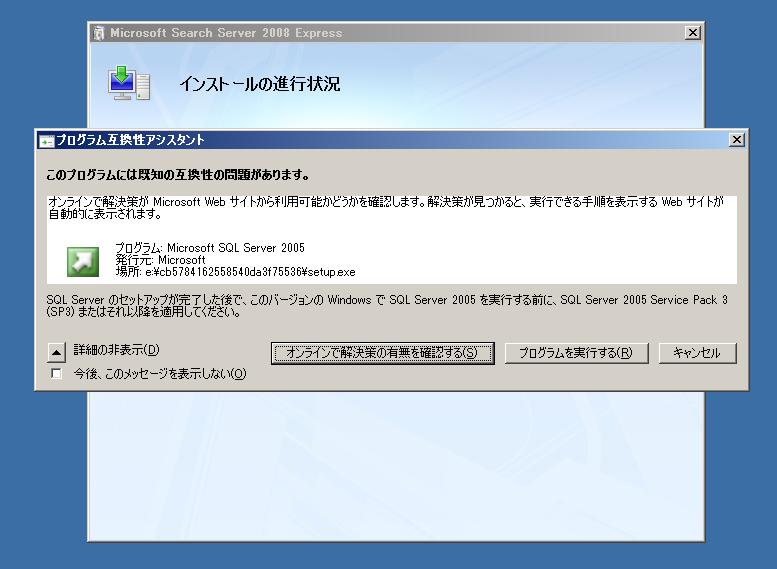Viewport: 777px width, 569px height.
Task: Click the online solution description paragraph
Action: click(x=386, y=208)
